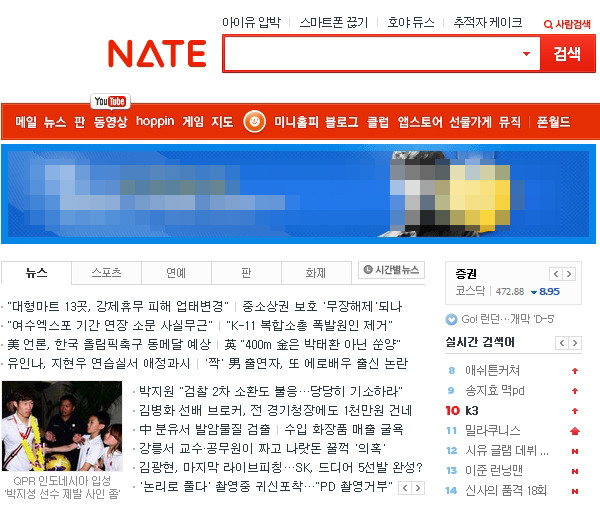
Task: Open headline 美 언론, 한국 올림픽축구 동메달 예상
Action: [x=109, y=345]
